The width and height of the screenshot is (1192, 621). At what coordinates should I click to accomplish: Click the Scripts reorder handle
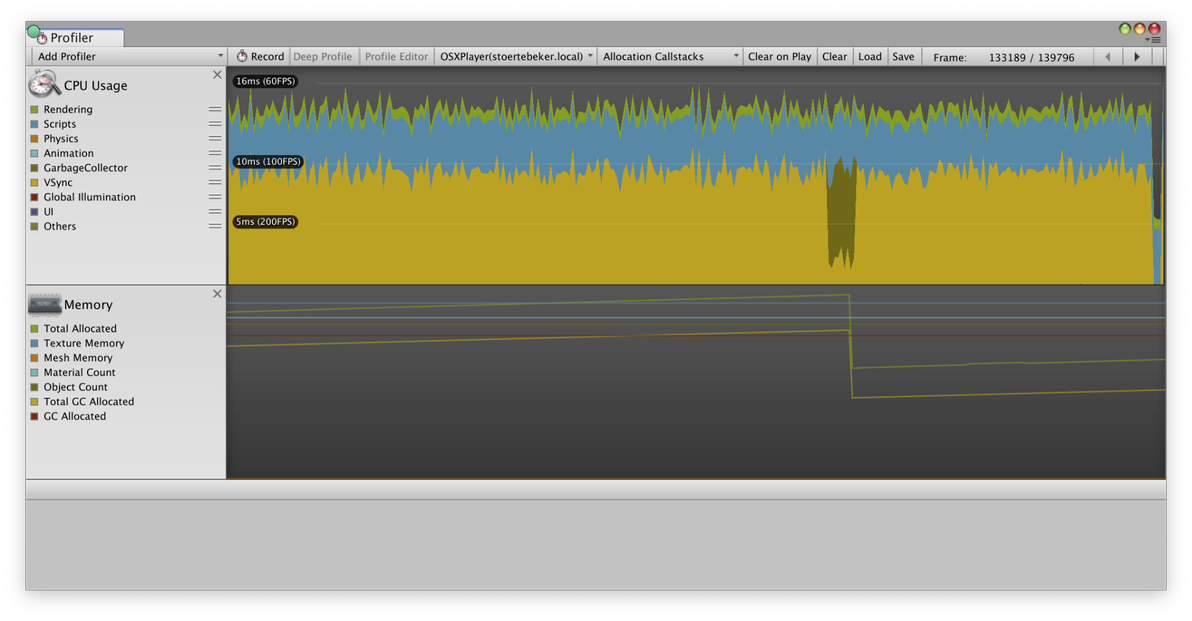(215, 124)
